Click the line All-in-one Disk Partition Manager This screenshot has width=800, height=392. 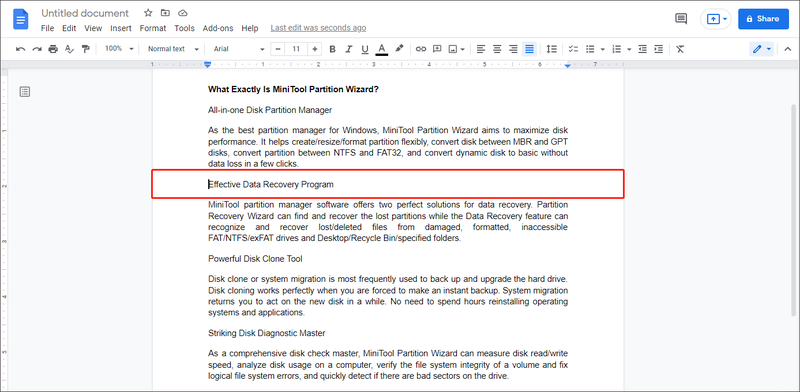tap(270, 110)
